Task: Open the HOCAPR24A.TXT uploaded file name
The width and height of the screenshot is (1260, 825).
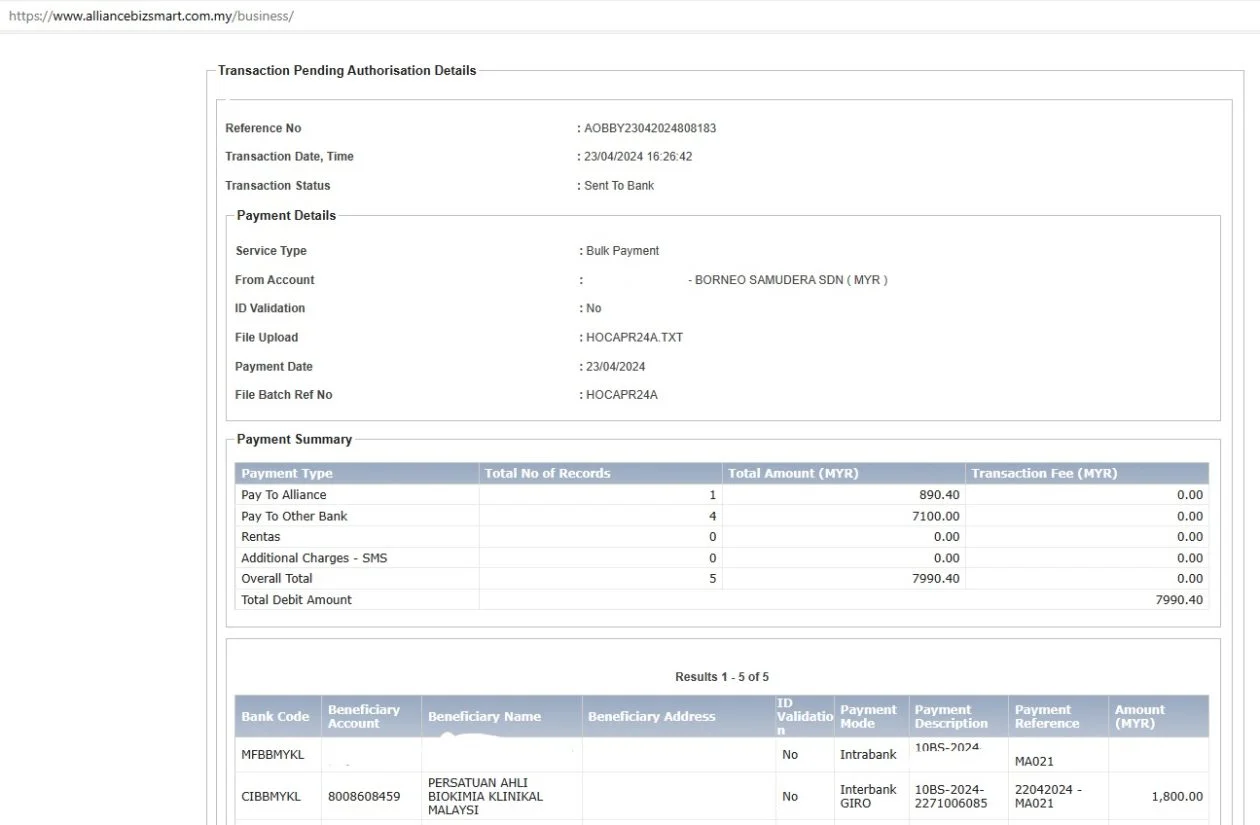Action: click(x=634, y=338)
